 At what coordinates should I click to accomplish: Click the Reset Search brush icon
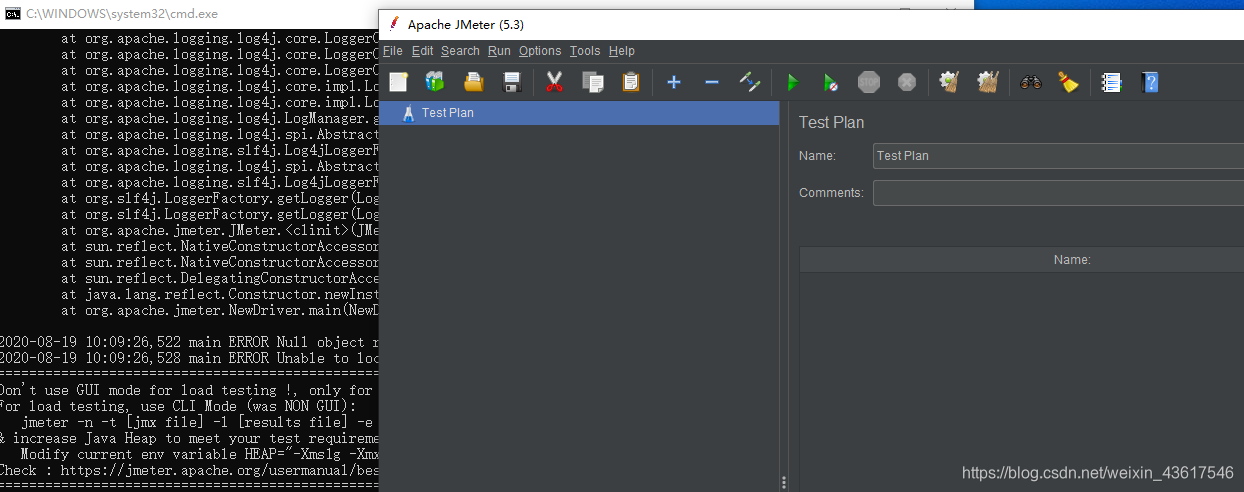(x=1069, y=82)
